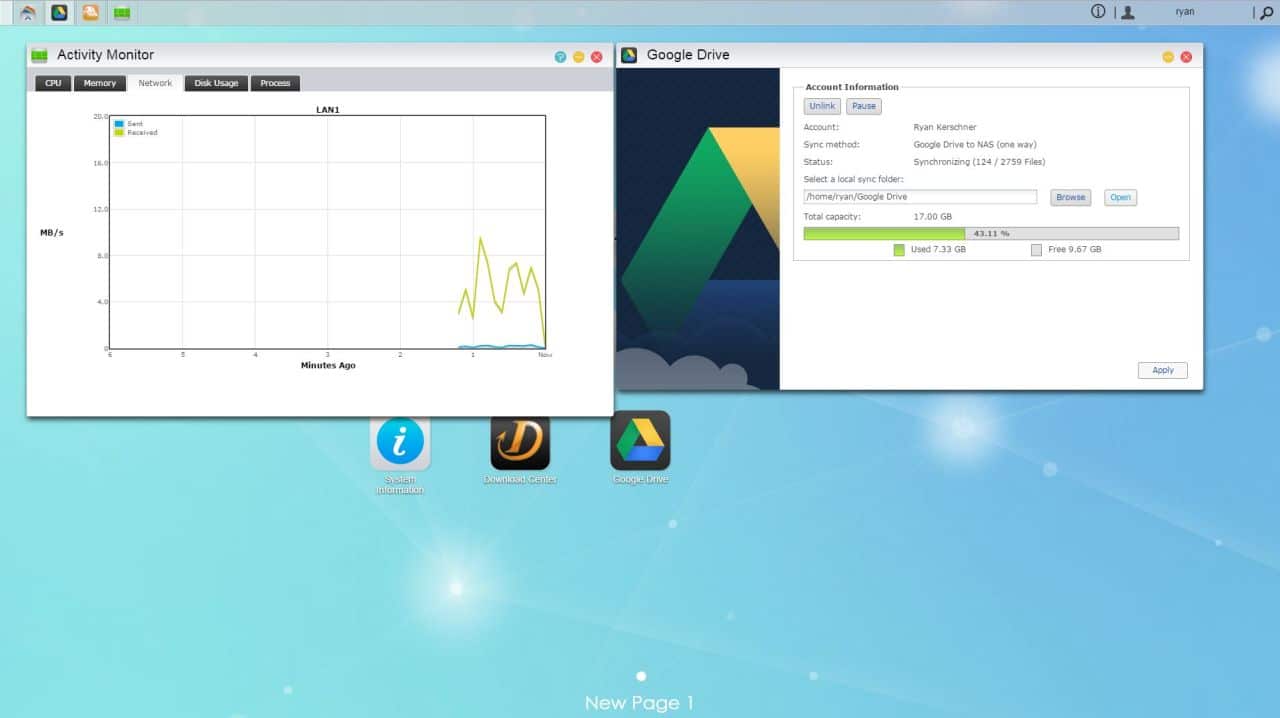Browse for a local sync folder

pos(1070,197)
